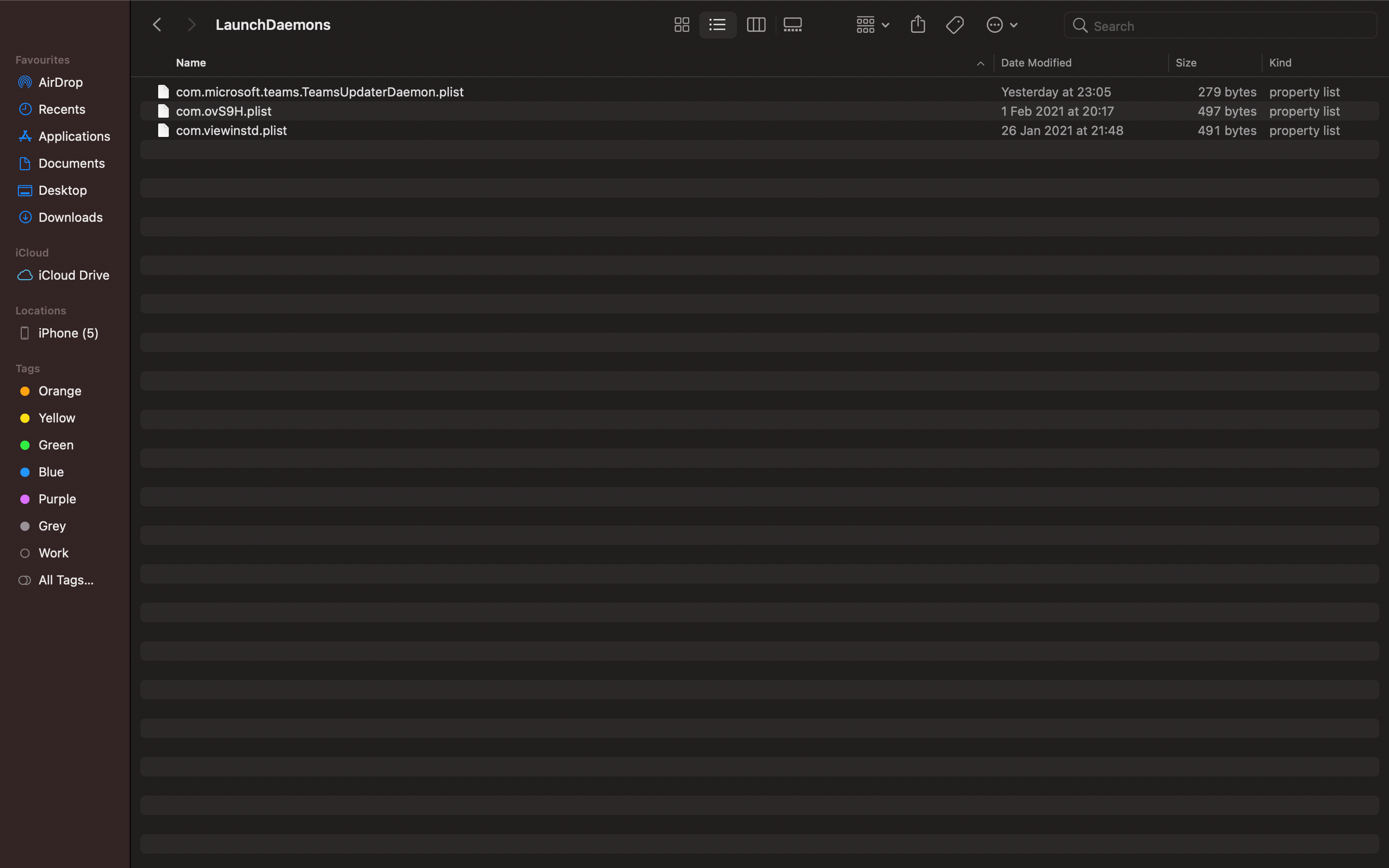Click the Share toolbar icon
This screenshot has height=868, width=1389.
point(918,25)
